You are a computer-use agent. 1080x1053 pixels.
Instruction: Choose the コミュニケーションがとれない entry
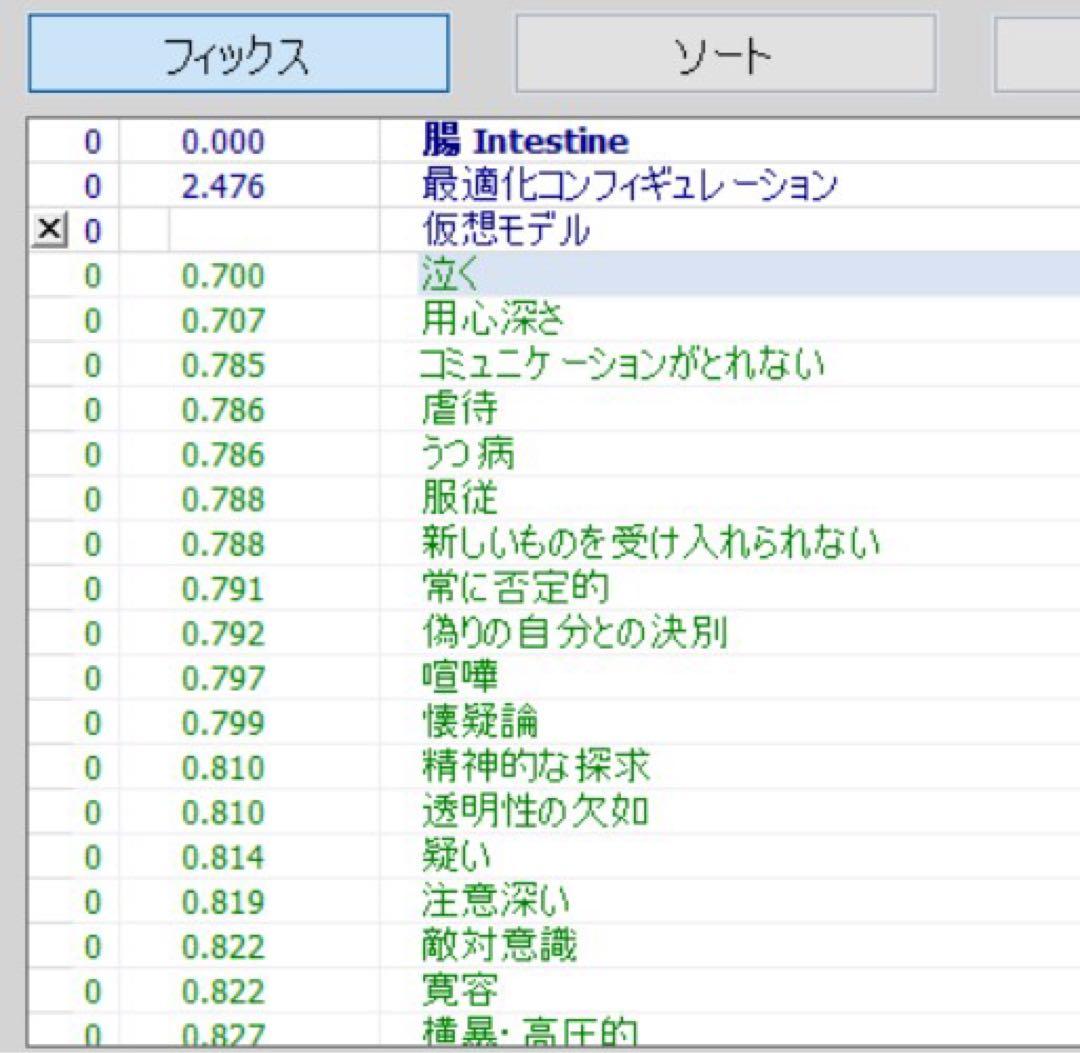[622, 366]
